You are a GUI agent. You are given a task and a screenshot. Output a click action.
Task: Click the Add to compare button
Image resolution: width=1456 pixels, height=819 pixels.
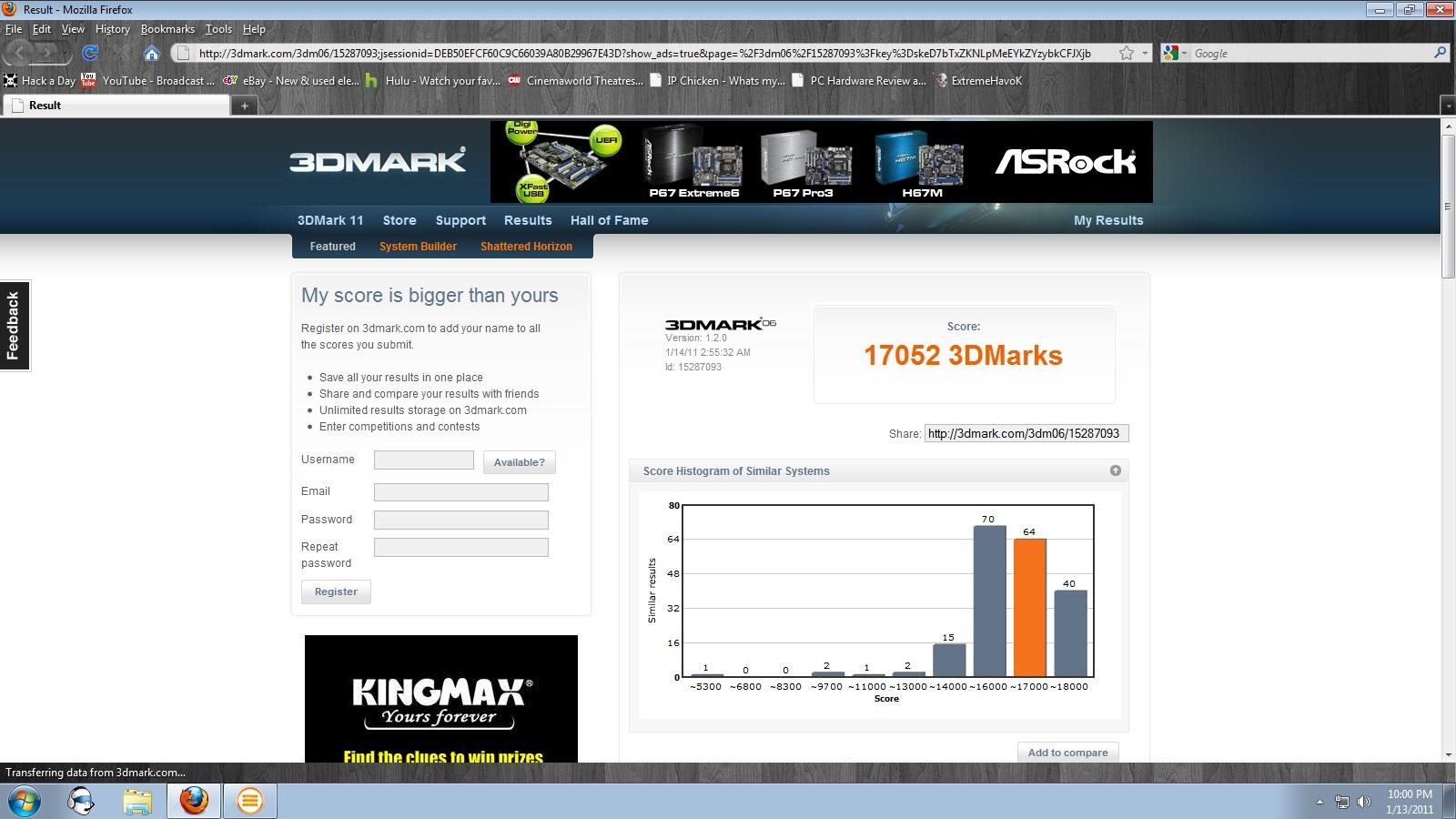[x=1068, y=753]
